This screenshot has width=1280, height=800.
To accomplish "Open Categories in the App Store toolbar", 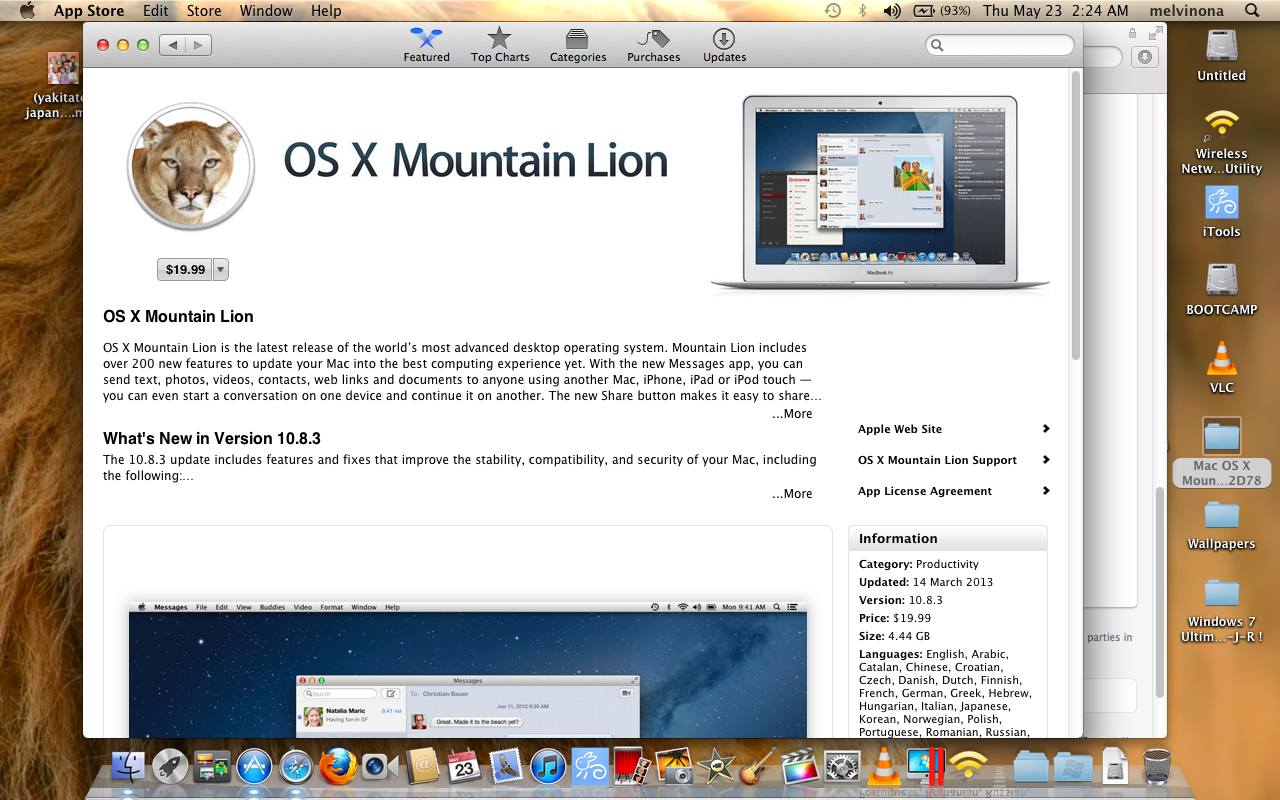I will pos(578,45).
